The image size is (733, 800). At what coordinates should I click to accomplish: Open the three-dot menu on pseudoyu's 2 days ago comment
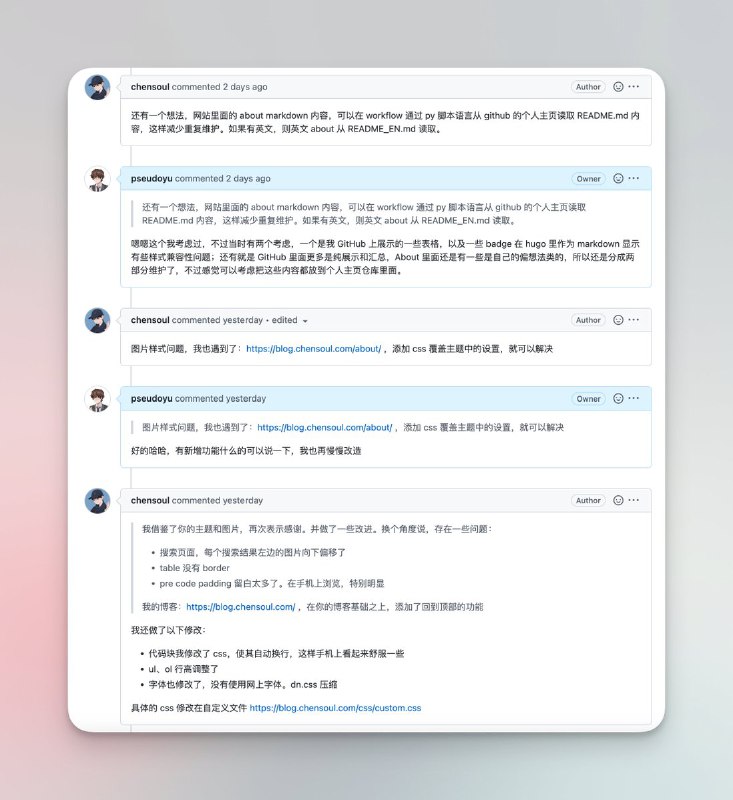(x=634, y=179)
